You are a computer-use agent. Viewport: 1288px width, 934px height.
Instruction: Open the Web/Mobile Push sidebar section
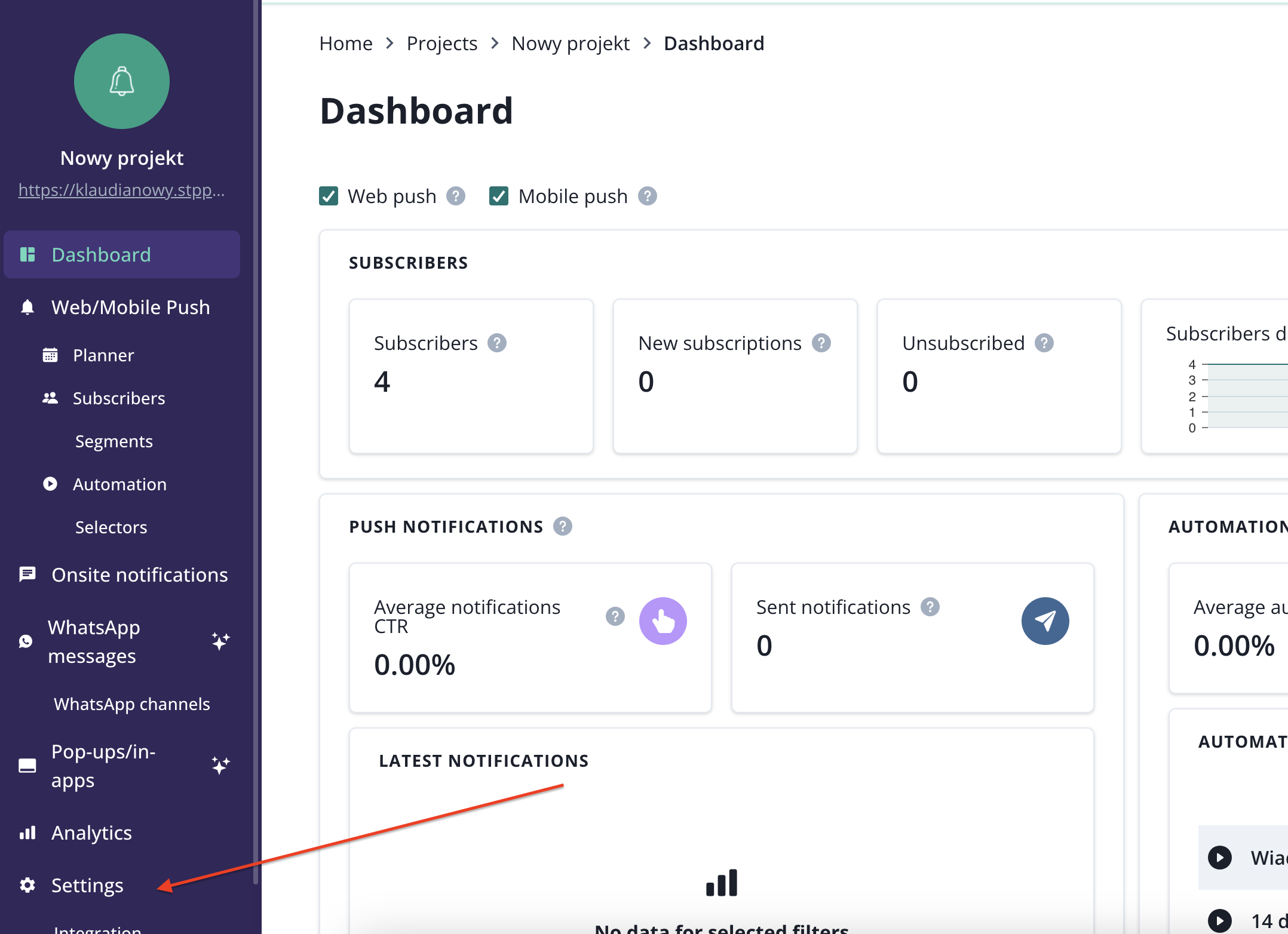[130, 307]
